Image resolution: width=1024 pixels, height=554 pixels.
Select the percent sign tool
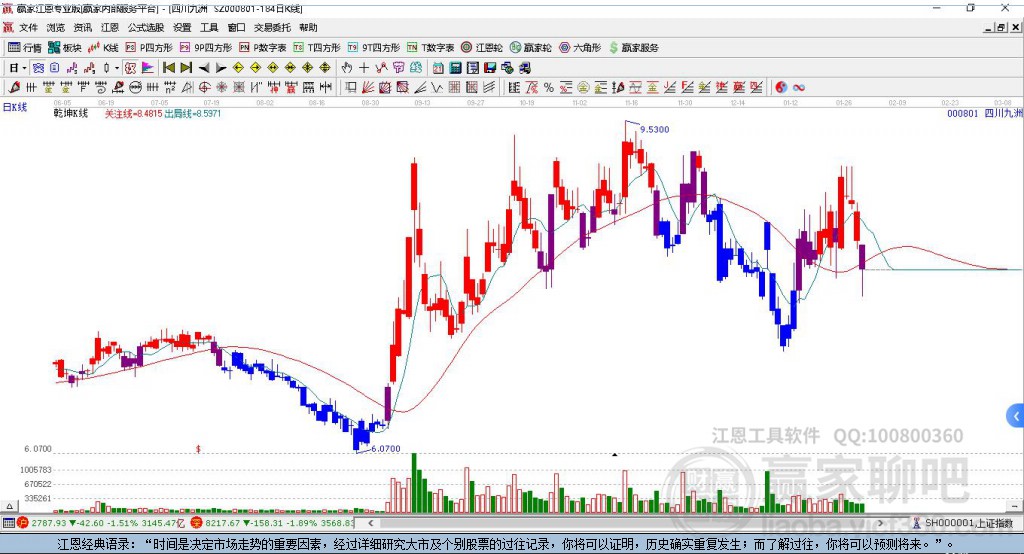(x=549, y=88)
